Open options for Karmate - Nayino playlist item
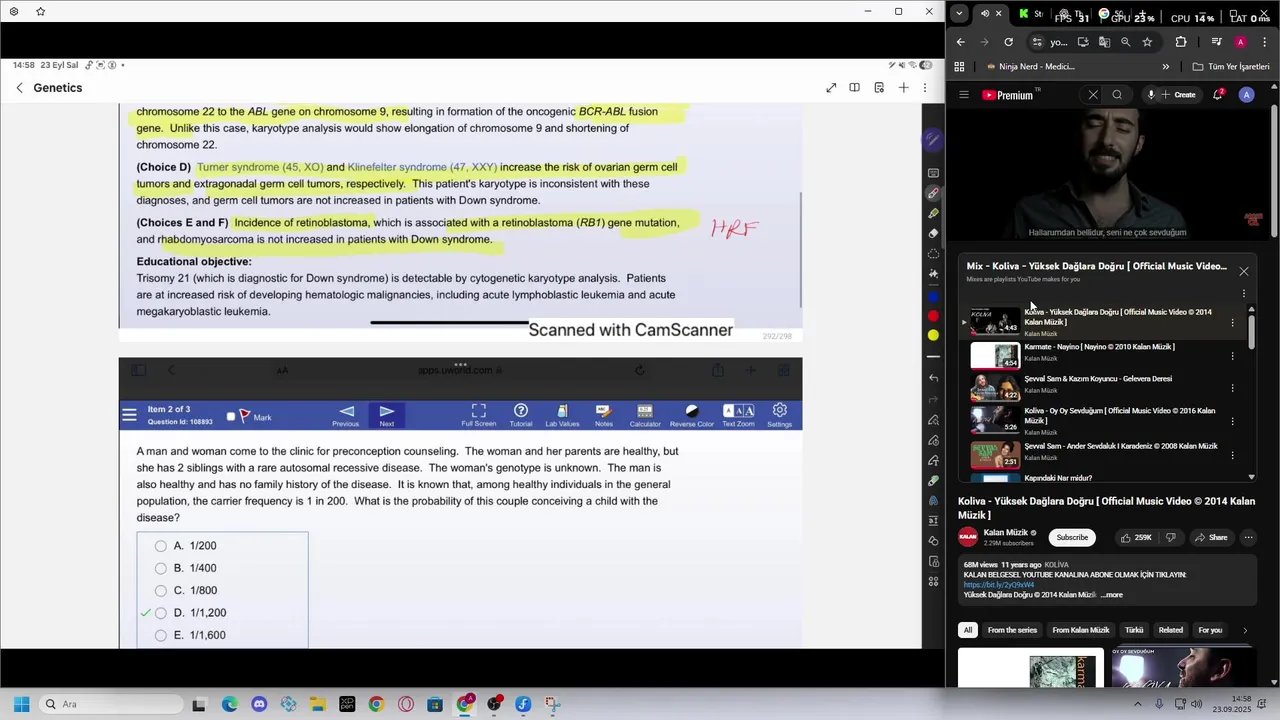 1232,356
